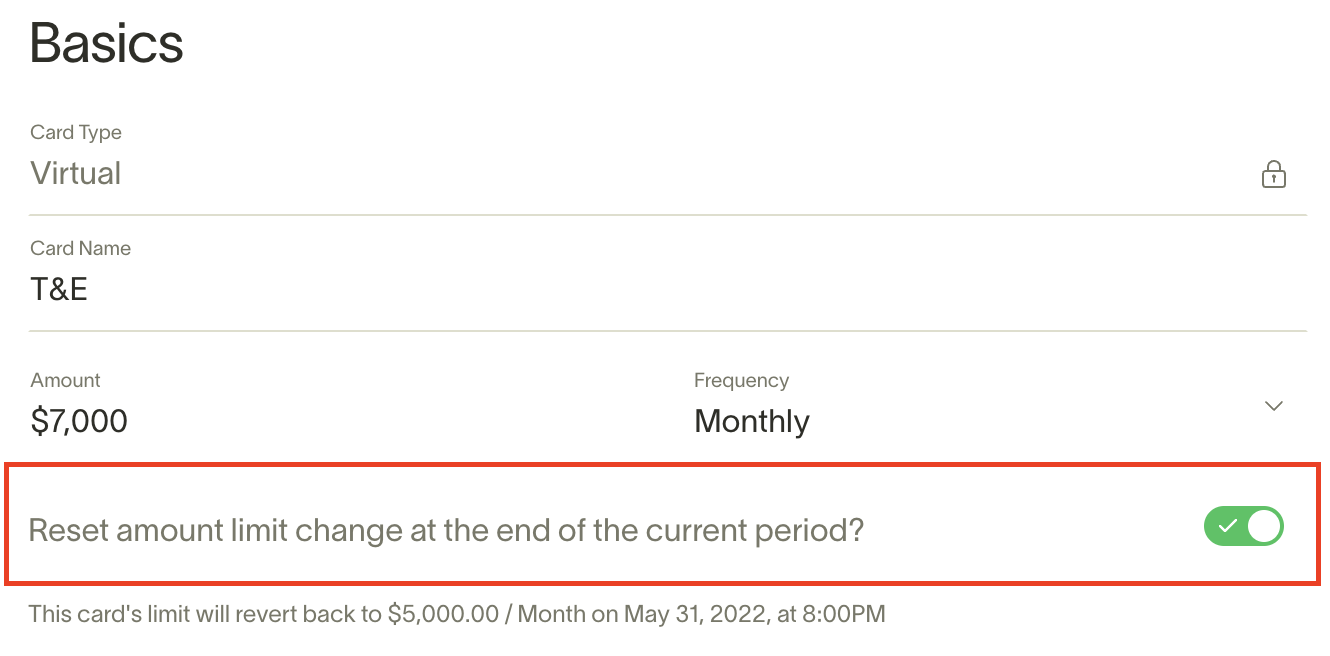1330x656 pixels.
Task: Click the check mark inside the green switch
Action: click(1228, 526)
